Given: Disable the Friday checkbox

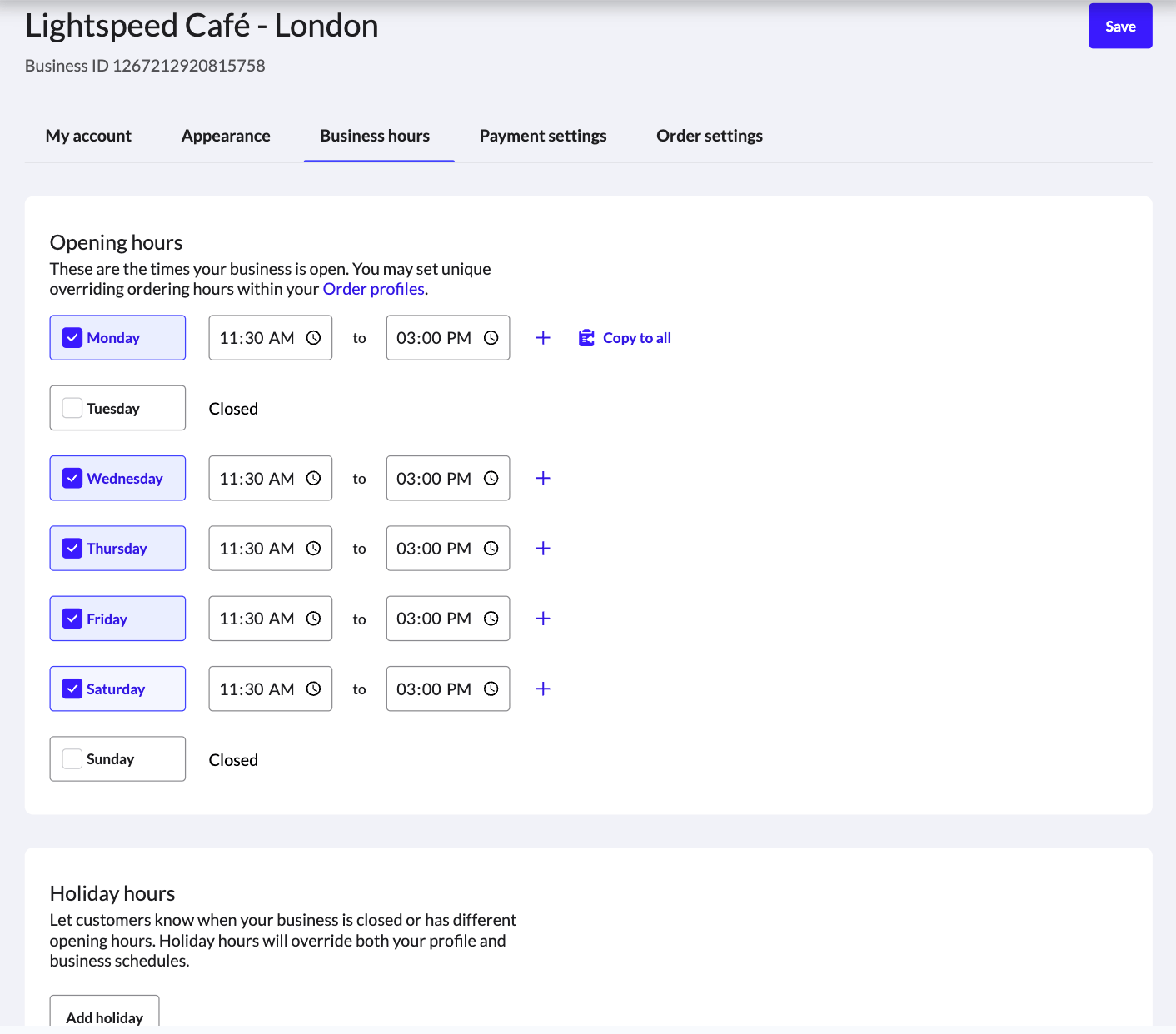Looking at the screenshot, I should (x=72, y=619).
